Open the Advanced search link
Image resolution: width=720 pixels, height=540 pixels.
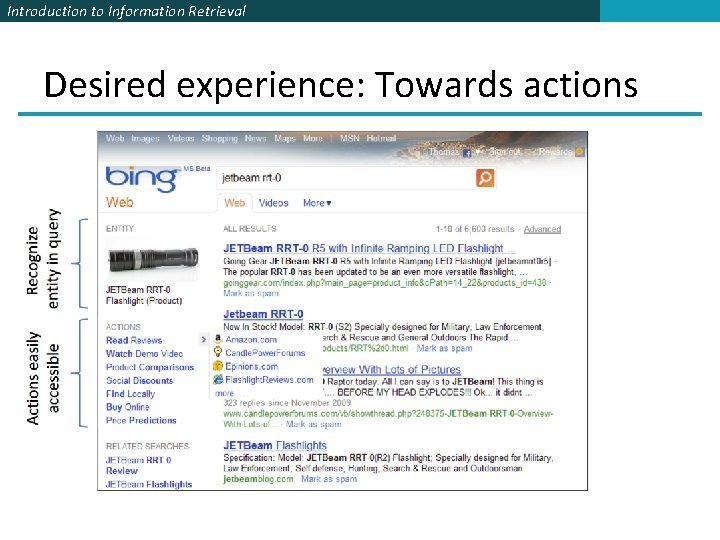tap(542, 229)
